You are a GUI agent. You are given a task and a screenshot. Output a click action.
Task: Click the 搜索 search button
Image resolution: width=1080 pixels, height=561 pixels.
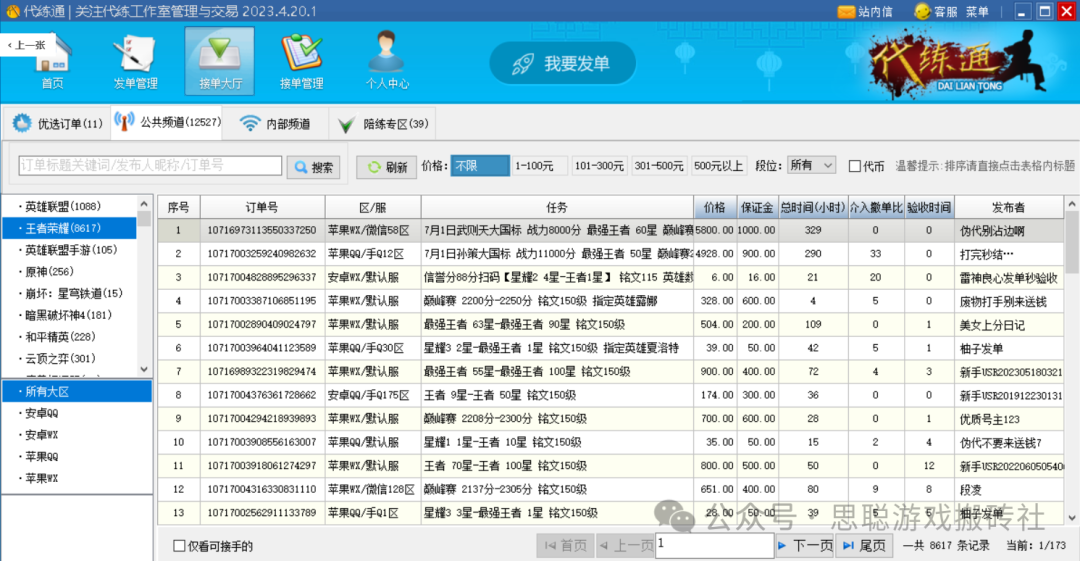[313, 167]
